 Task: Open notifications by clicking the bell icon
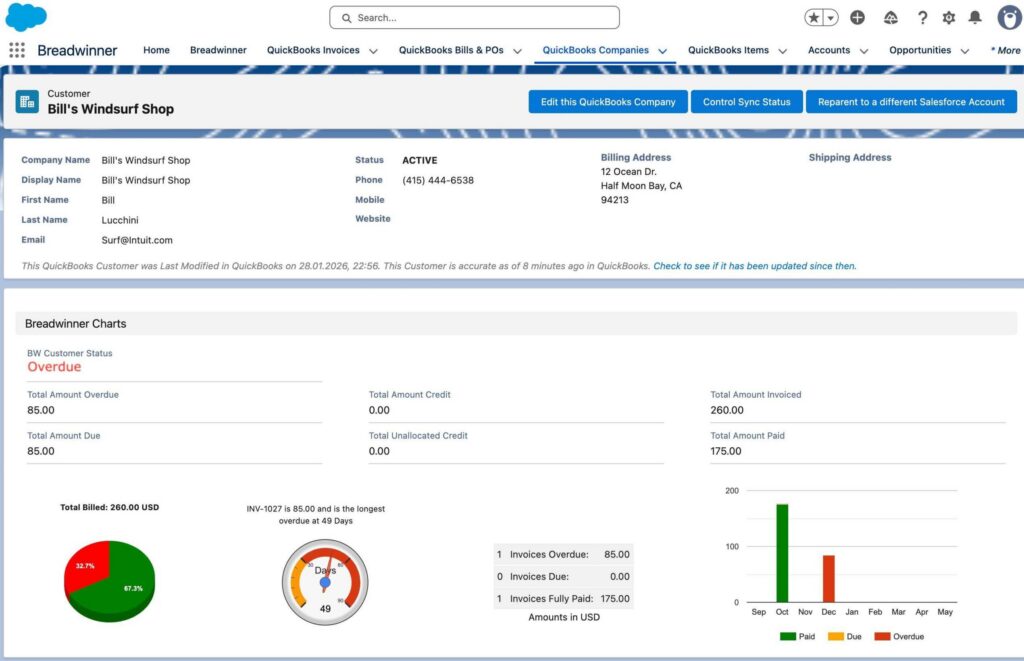[x=975, y=18]
